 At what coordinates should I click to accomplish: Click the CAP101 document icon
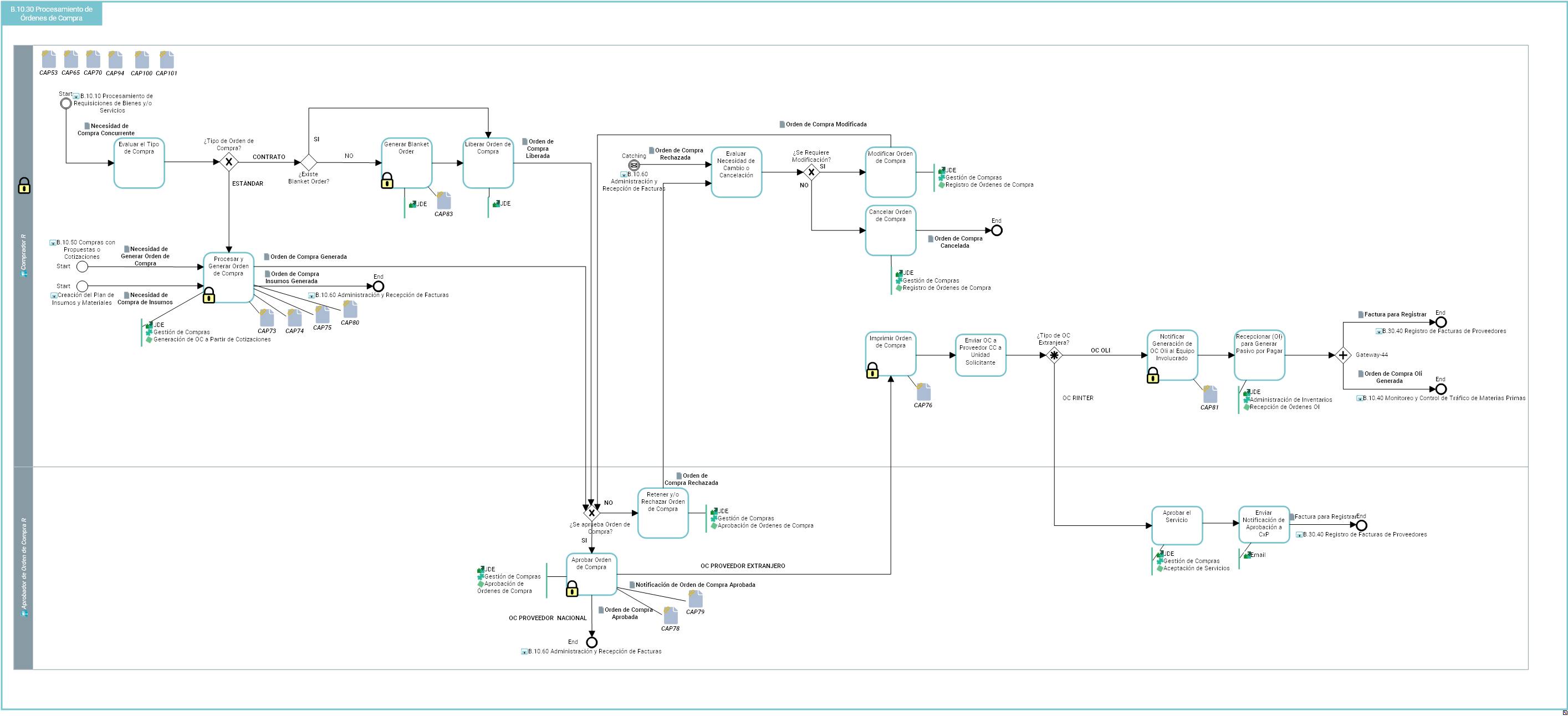(166, 60)
